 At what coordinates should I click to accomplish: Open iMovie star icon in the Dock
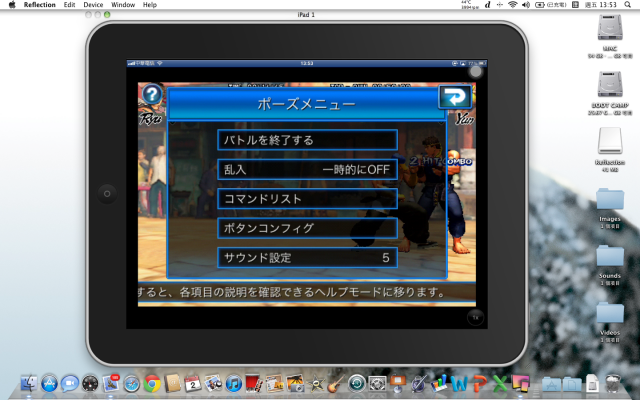click(x=316, y=384)
